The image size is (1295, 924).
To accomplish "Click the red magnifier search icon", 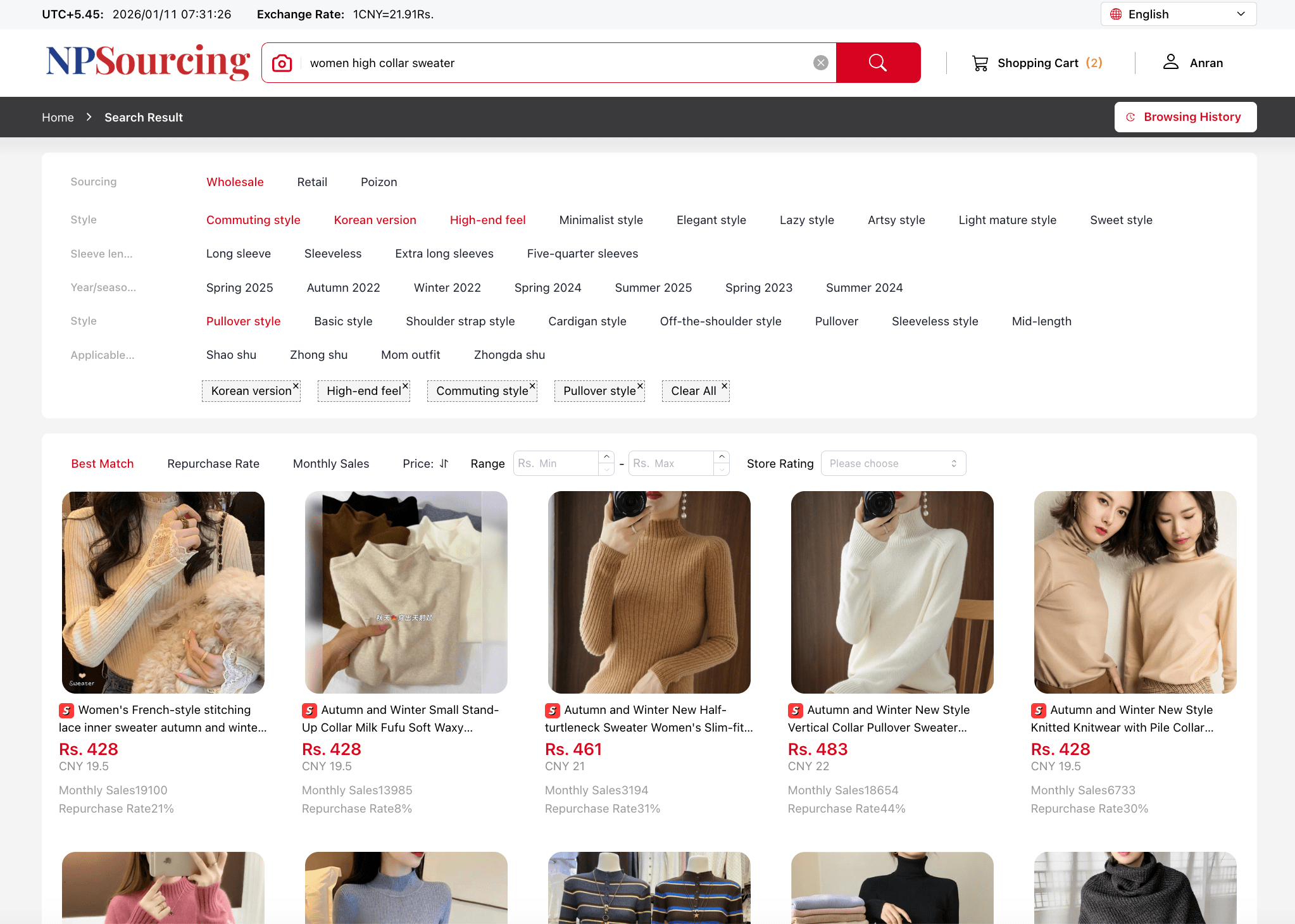I will [878, 63].
